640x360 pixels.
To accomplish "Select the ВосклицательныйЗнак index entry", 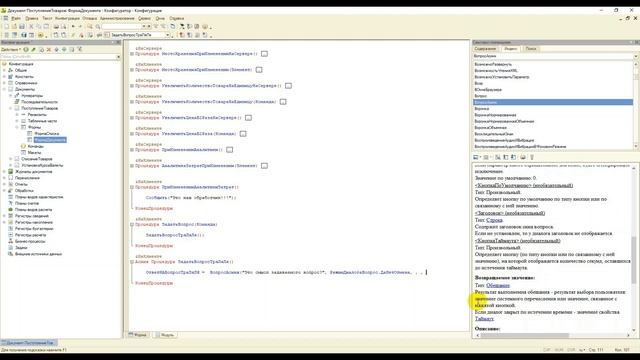I will tap(494, 134).
